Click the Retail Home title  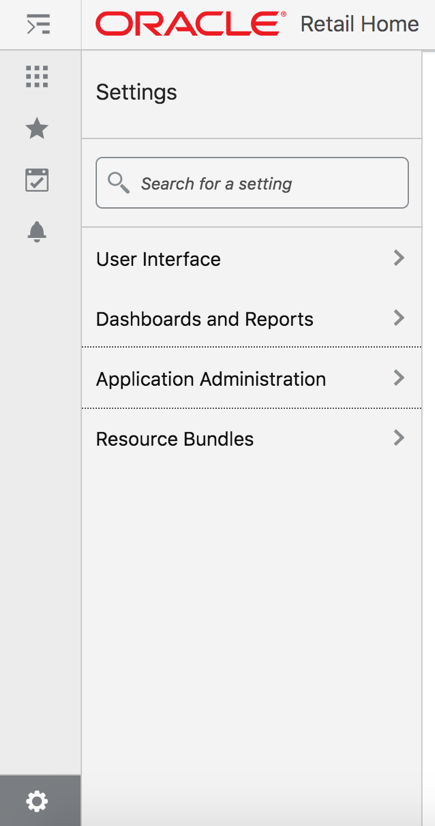click(359, 24)
